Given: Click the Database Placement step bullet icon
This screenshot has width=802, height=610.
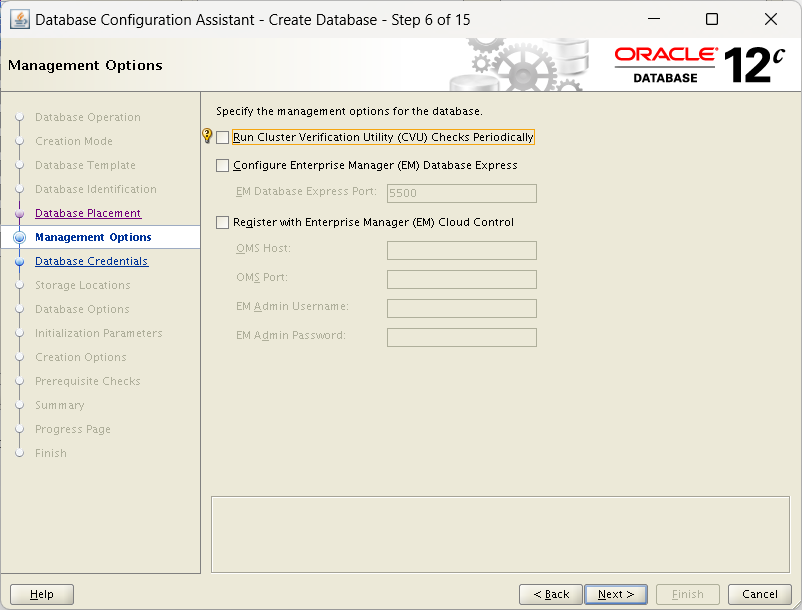Looking at the screenshot, I should coord(19,214).
